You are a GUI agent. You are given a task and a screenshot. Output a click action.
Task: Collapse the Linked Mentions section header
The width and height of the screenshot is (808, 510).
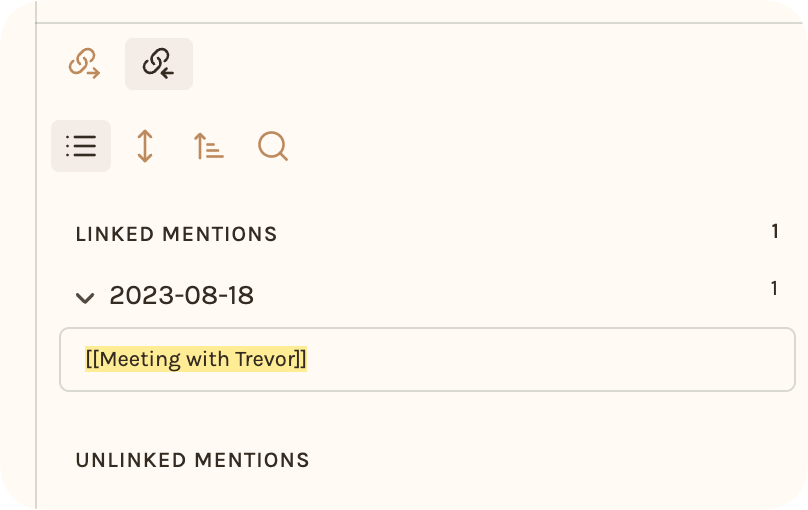click(x=176, y=234)
